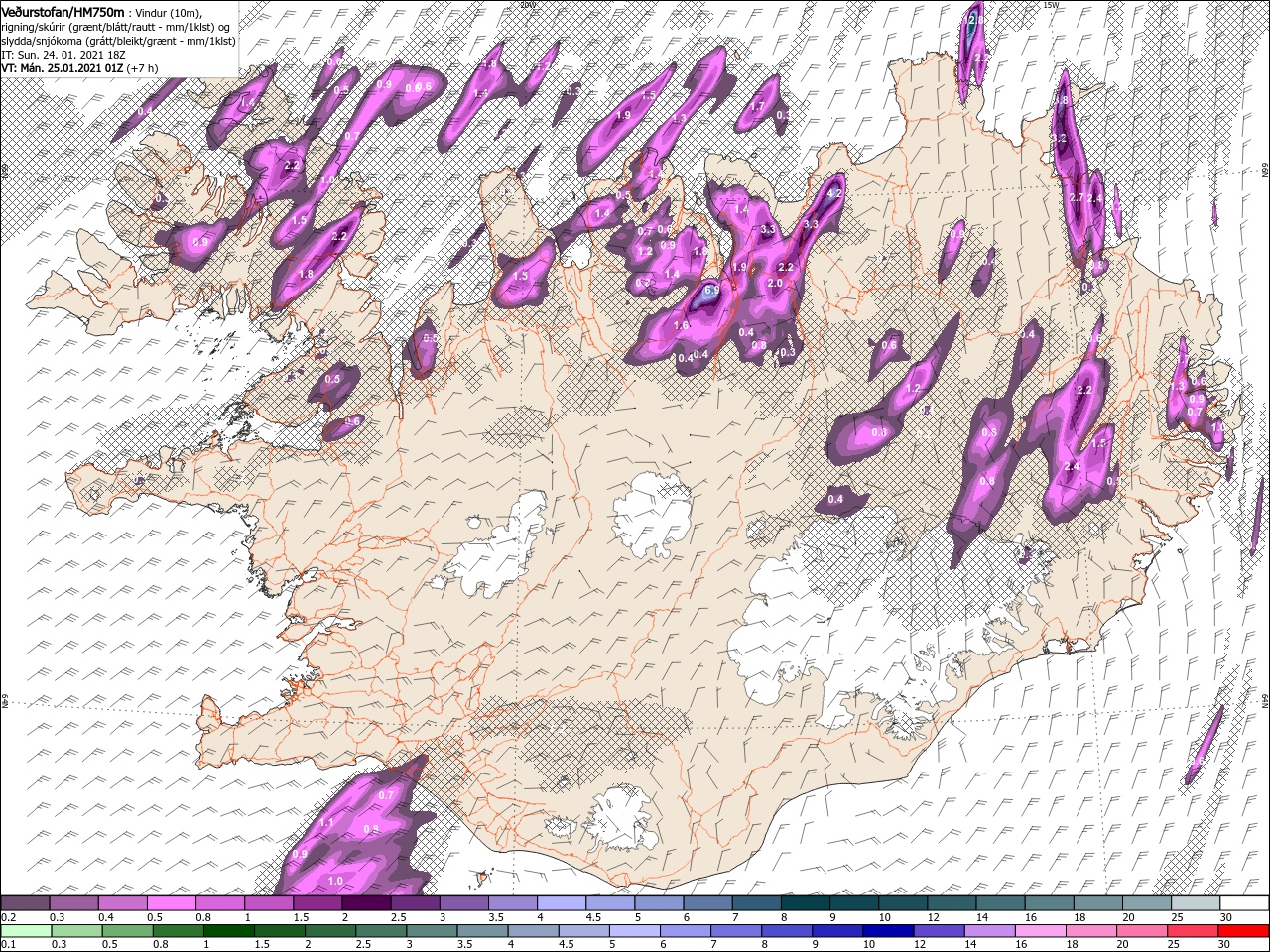Screen dimensions: 1270x952
Task: Click the 20W longitude label at top
Action: tap(526, 5)
